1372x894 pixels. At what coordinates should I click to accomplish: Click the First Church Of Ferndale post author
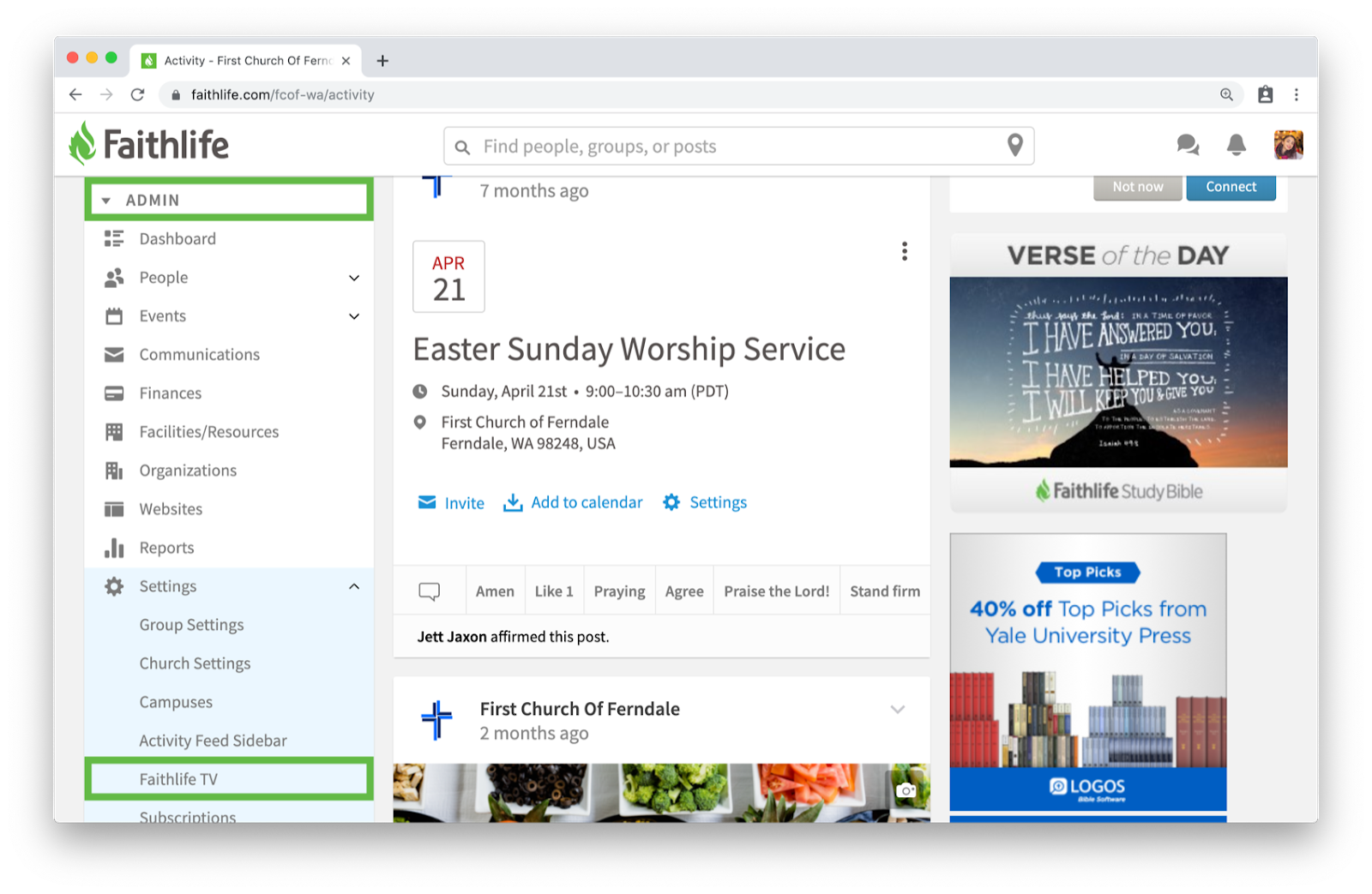tap(580, 709)
